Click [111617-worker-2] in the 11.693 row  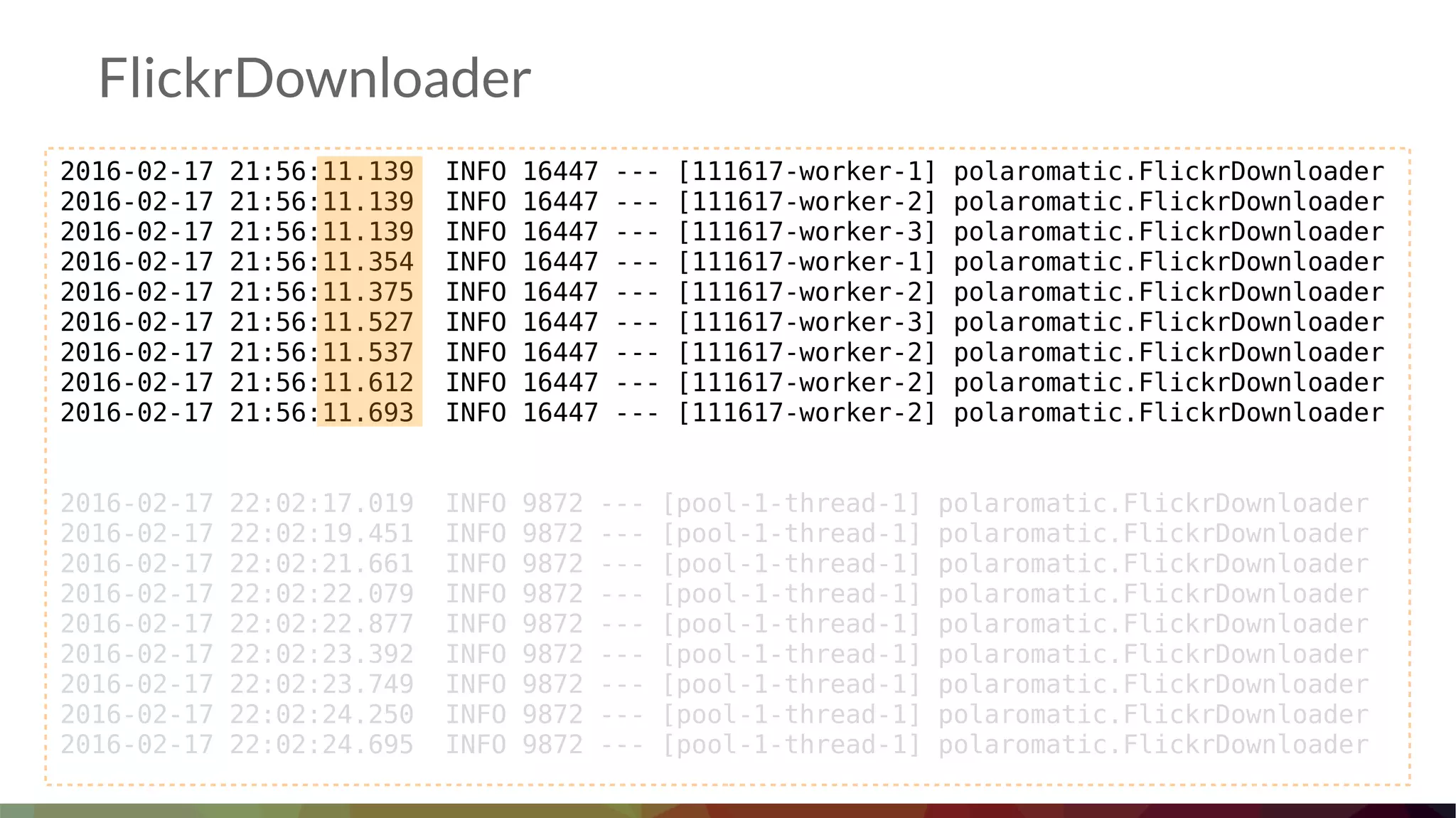click(x=807, y=413)
